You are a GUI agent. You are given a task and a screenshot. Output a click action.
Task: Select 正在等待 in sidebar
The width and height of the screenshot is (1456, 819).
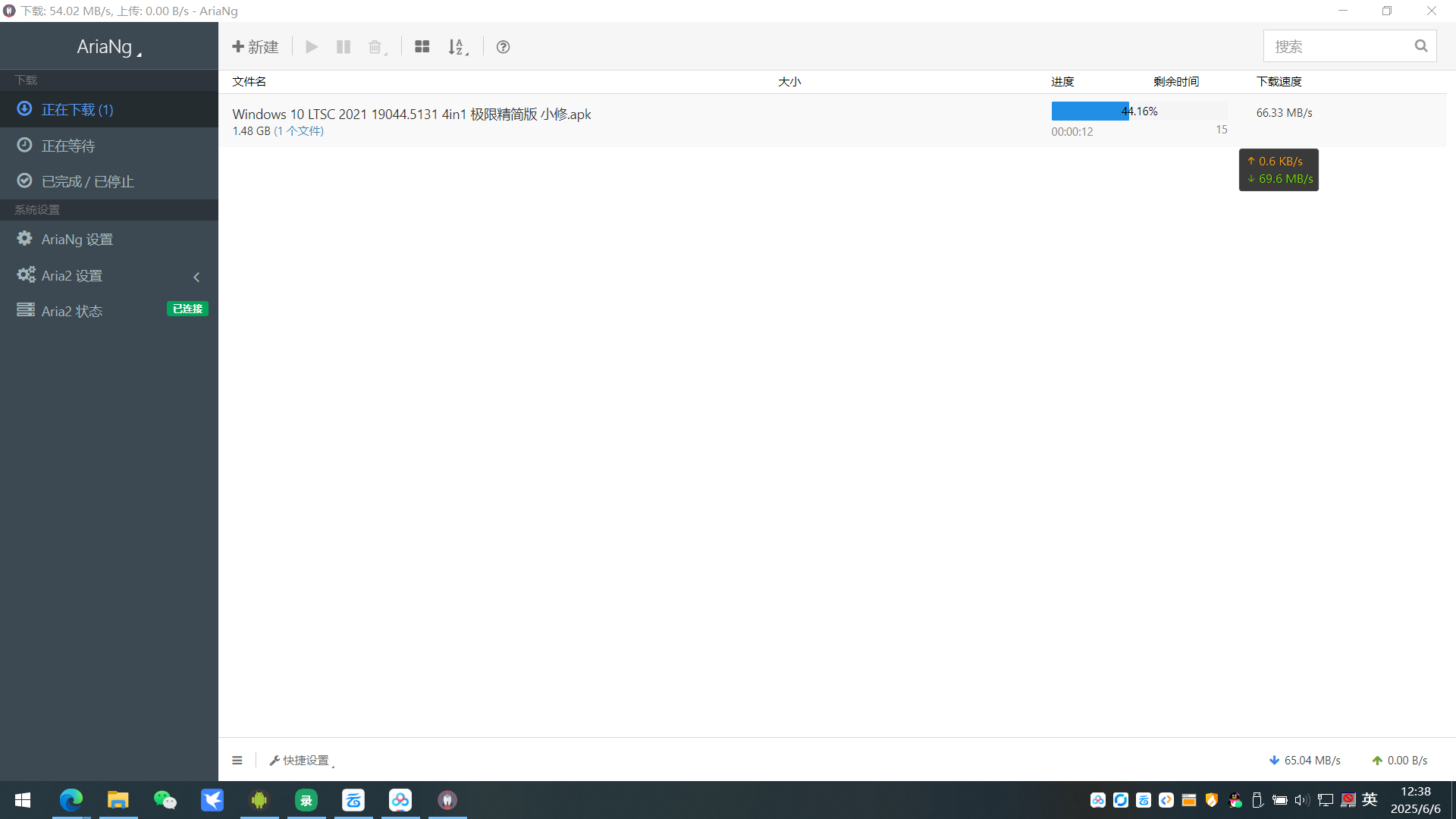[x=109, y=146]
